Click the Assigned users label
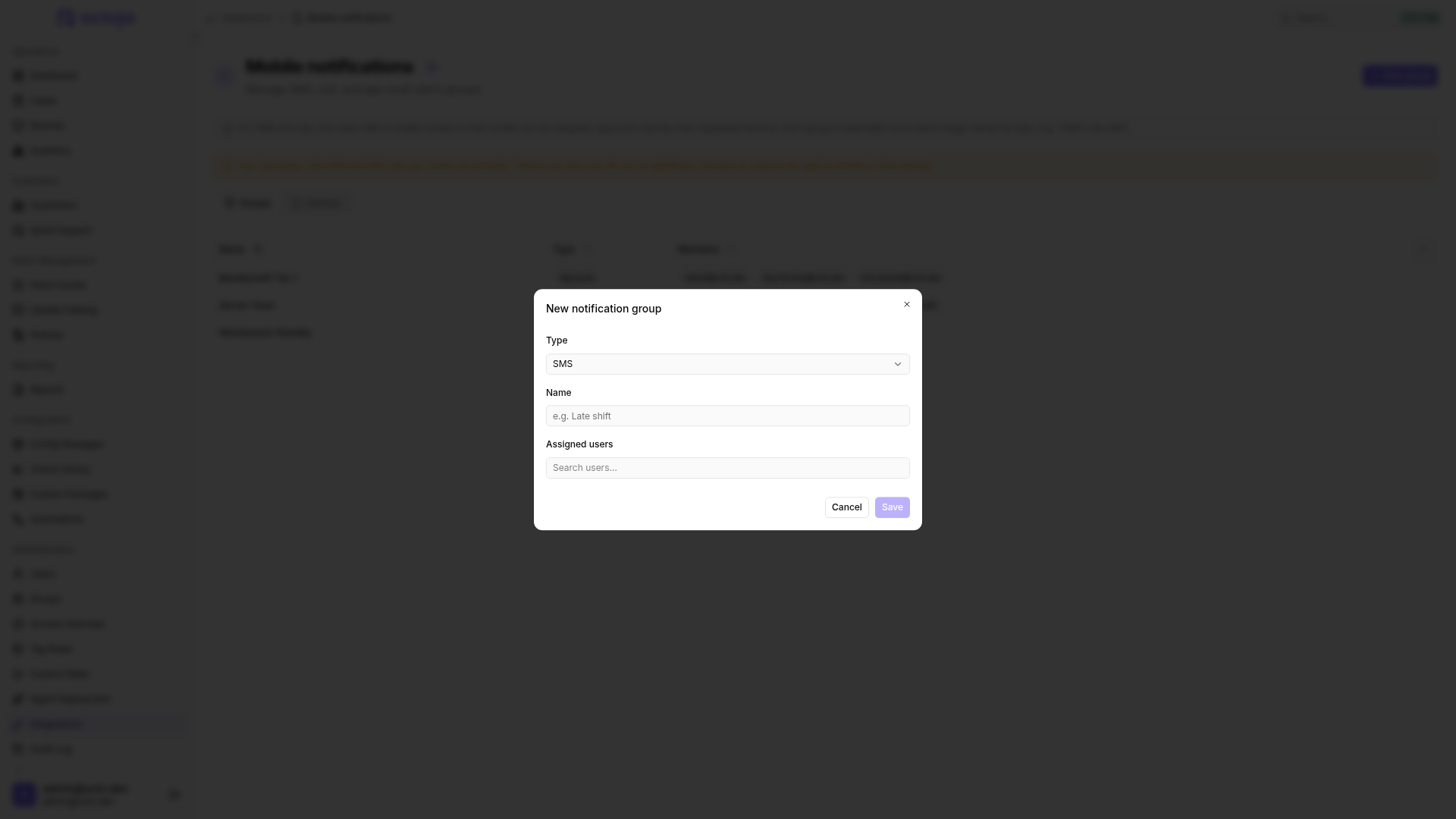Image resolution: width=1456 pixels, height=819 pixels. pos(579,444)
